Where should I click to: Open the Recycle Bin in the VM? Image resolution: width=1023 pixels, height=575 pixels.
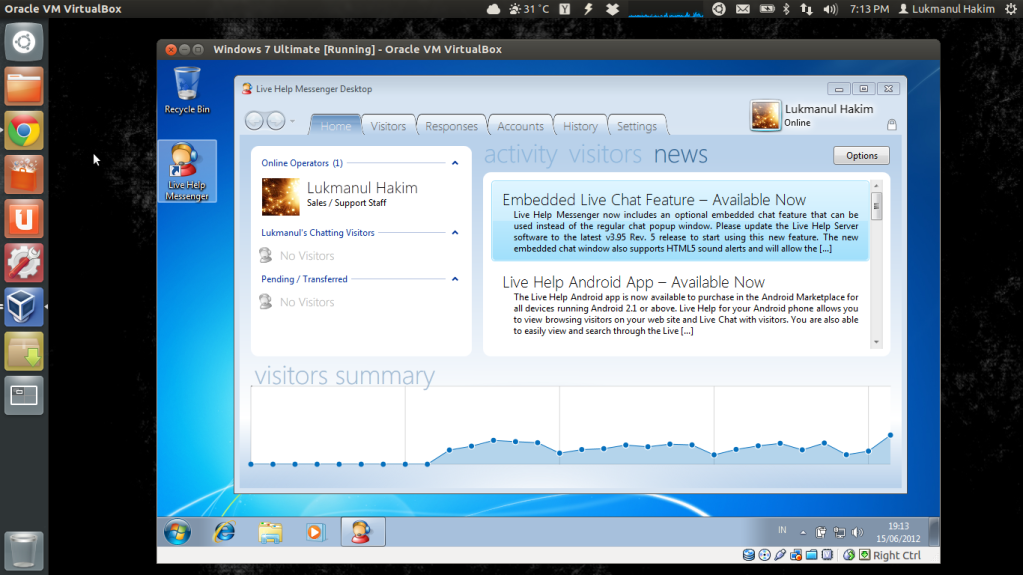(187, 91)
